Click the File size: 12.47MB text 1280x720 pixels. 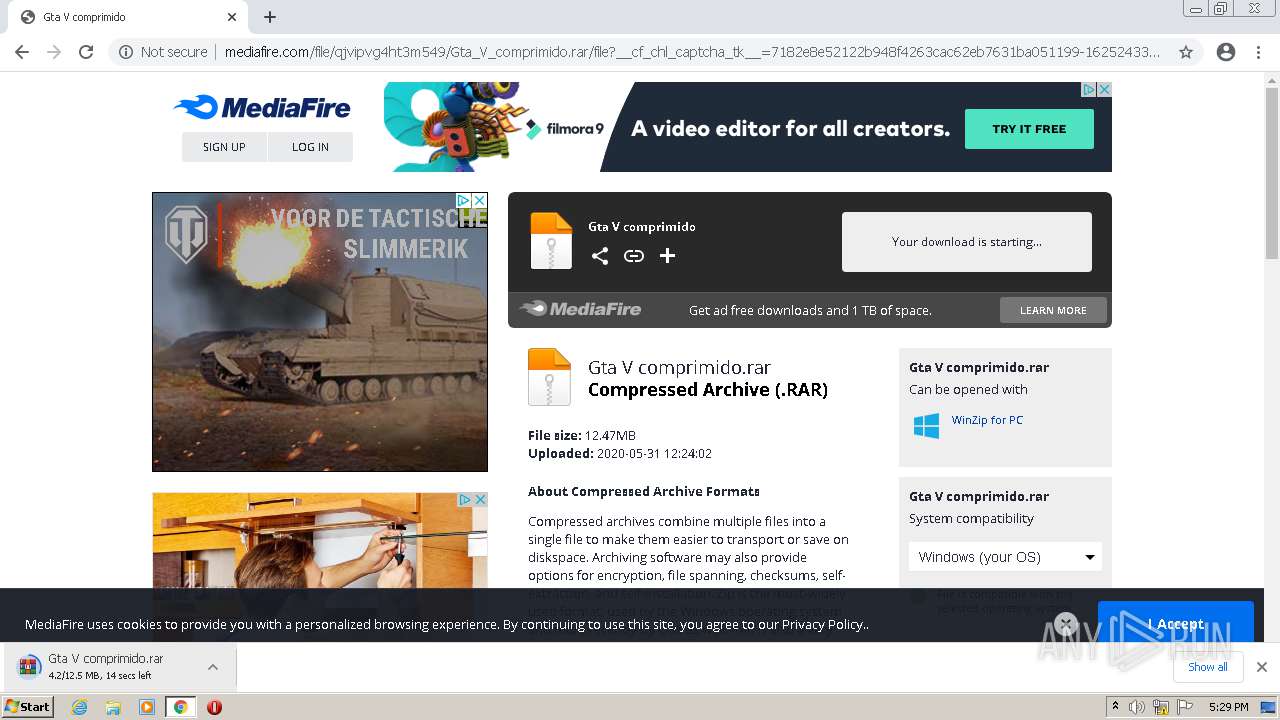point(582,435)
